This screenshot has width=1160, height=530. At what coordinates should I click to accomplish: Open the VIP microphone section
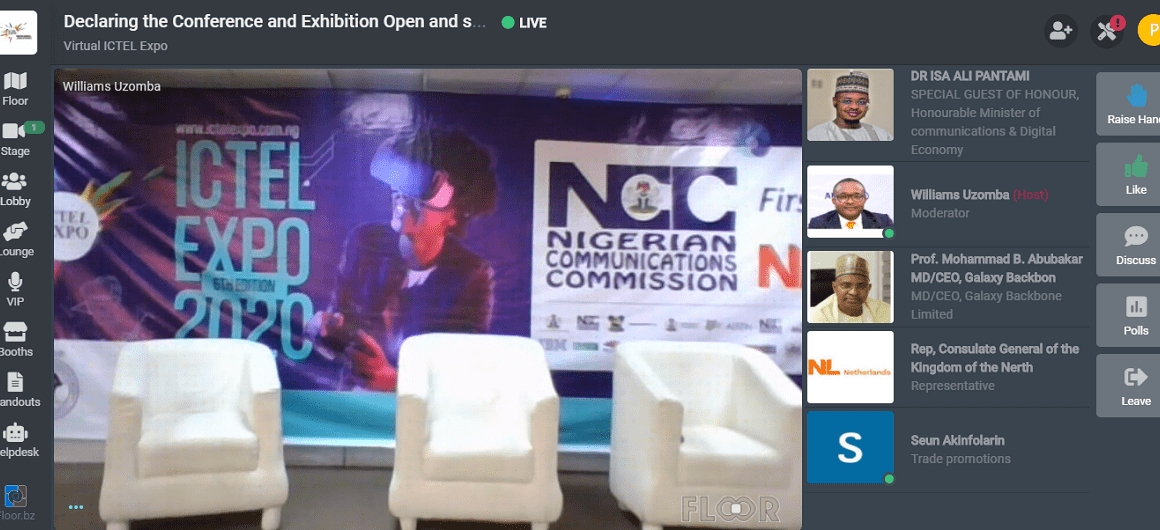[15, 288]
